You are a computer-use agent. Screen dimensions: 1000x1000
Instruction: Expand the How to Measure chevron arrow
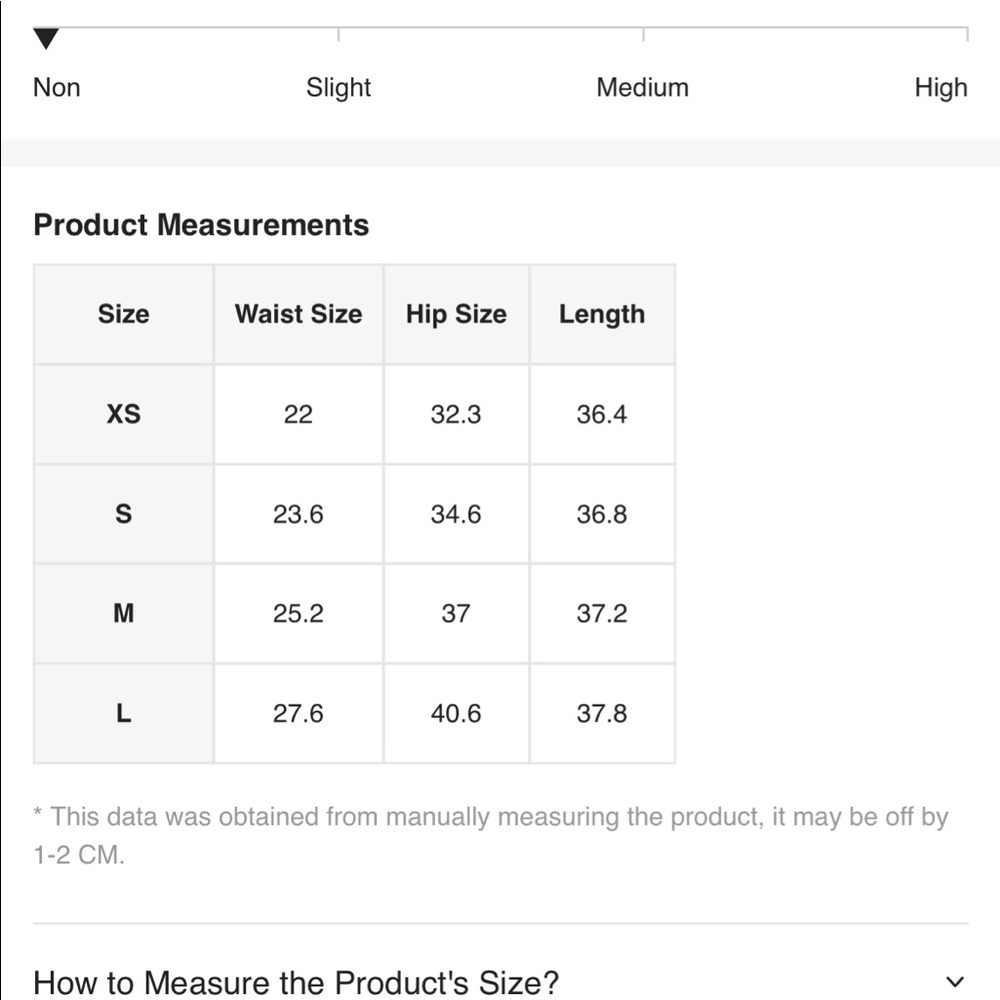point(955,982)
